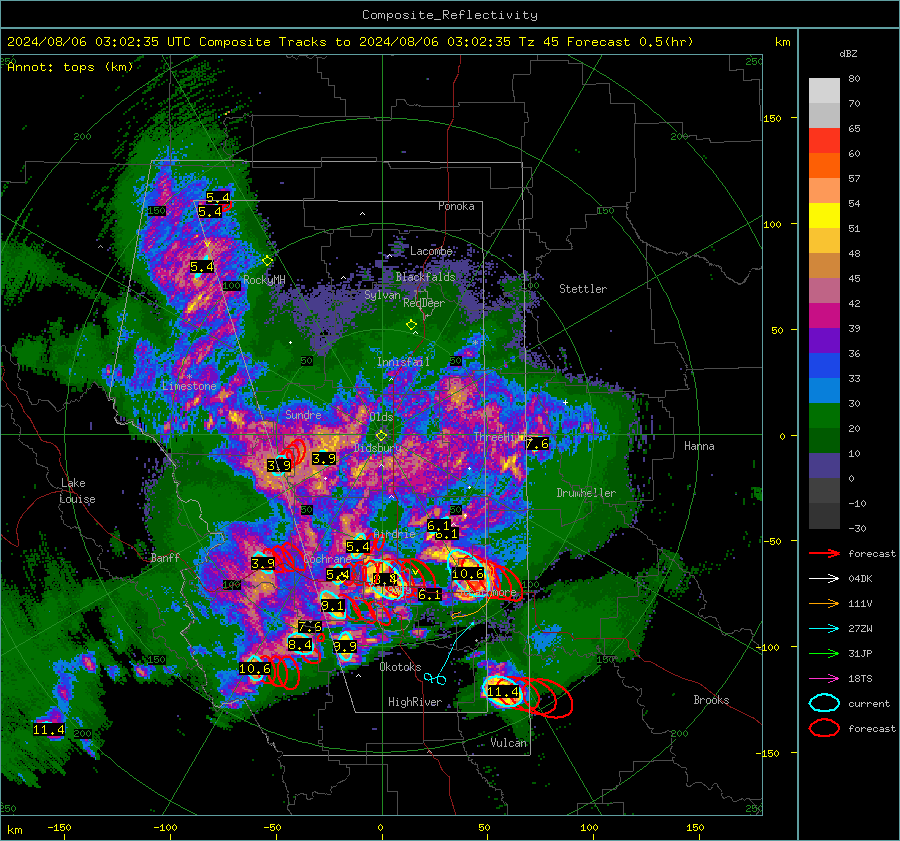Click the 8.4 storm top label

(x=300, y=645)
